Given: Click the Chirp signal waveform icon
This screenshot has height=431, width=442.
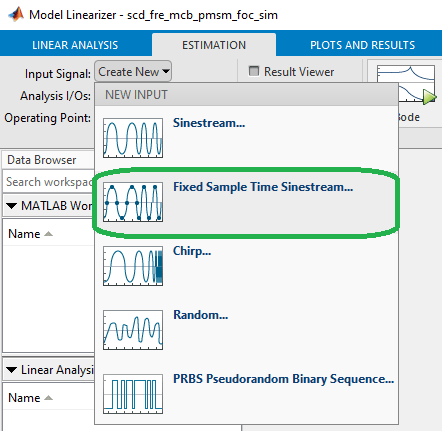Looking at the screenshot, I should click(x=133, y=266).
